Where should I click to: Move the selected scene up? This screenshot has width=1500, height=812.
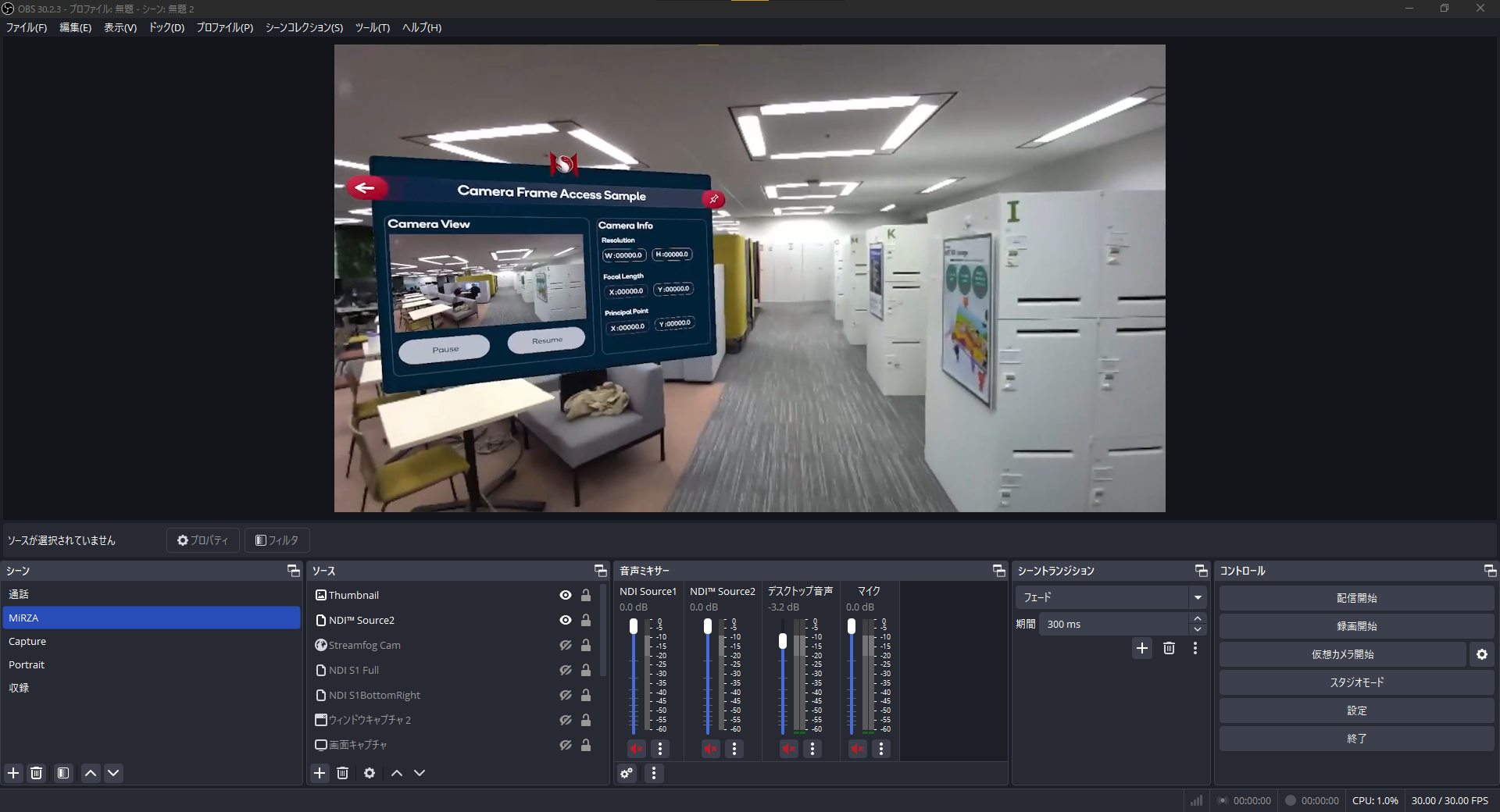coord(91,773)
